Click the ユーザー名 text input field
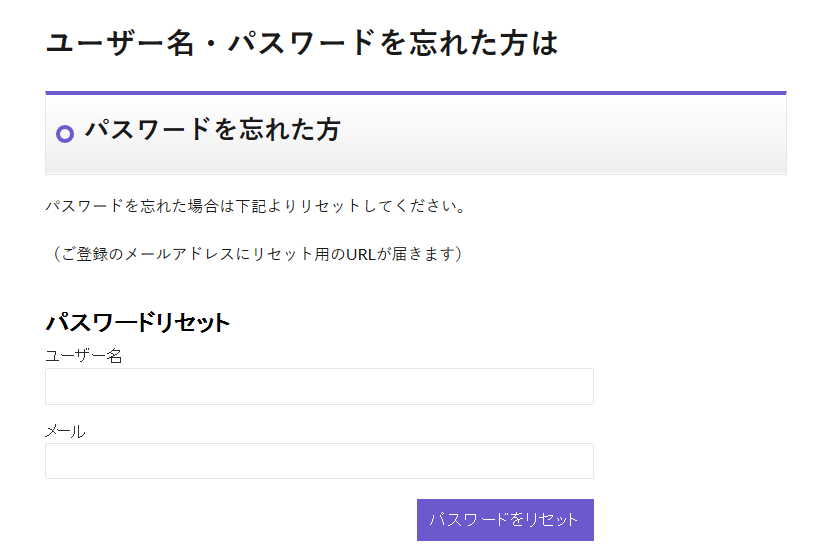The width and height of the screenshot is (821, 559). click(x=319, y=386)
